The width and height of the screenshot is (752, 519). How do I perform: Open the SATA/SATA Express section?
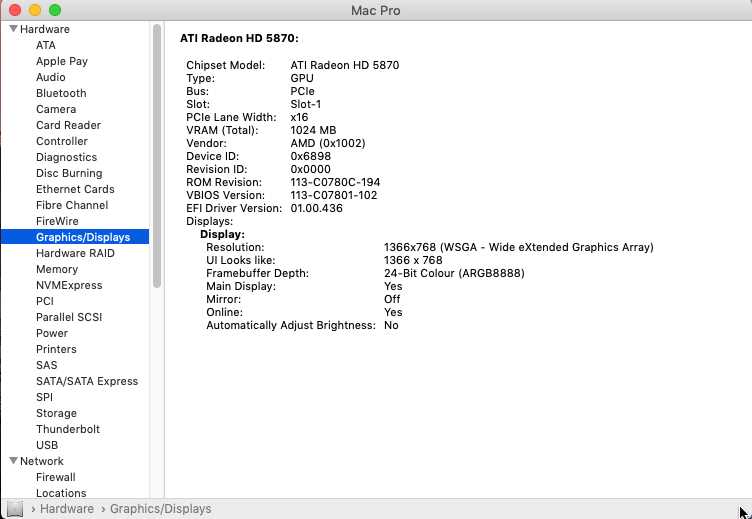click(x=87, y=381)
